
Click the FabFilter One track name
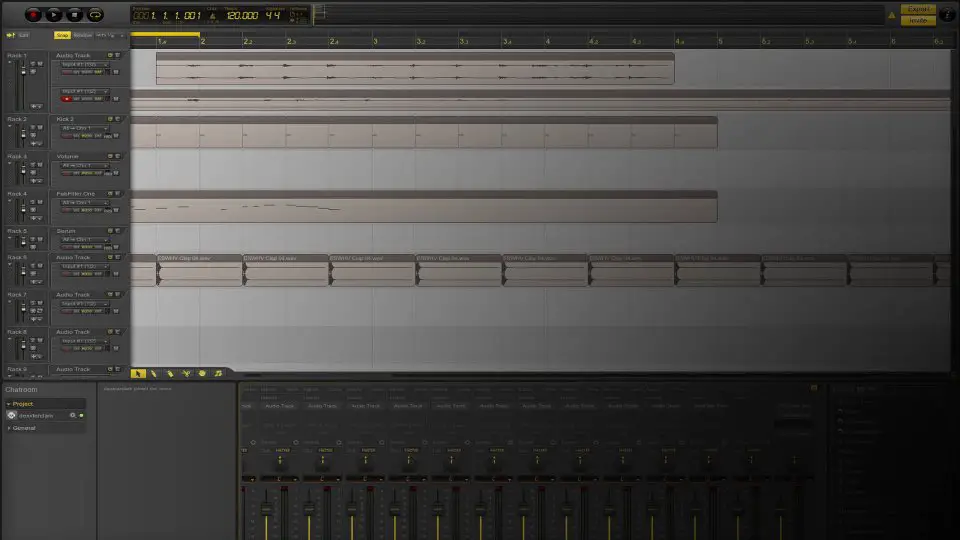point(75,193)
